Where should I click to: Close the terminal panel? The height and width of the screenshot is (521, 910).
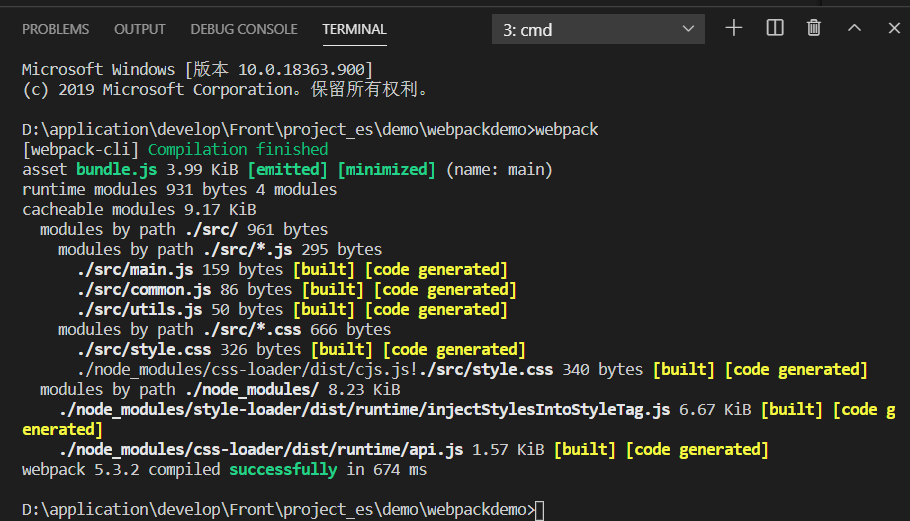tap(894, 28)
